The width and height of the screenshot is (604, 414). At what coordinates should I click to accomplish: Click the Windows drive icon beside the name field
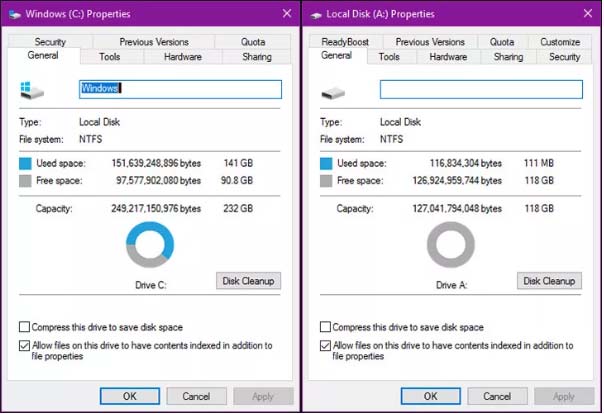pos(32,90)
